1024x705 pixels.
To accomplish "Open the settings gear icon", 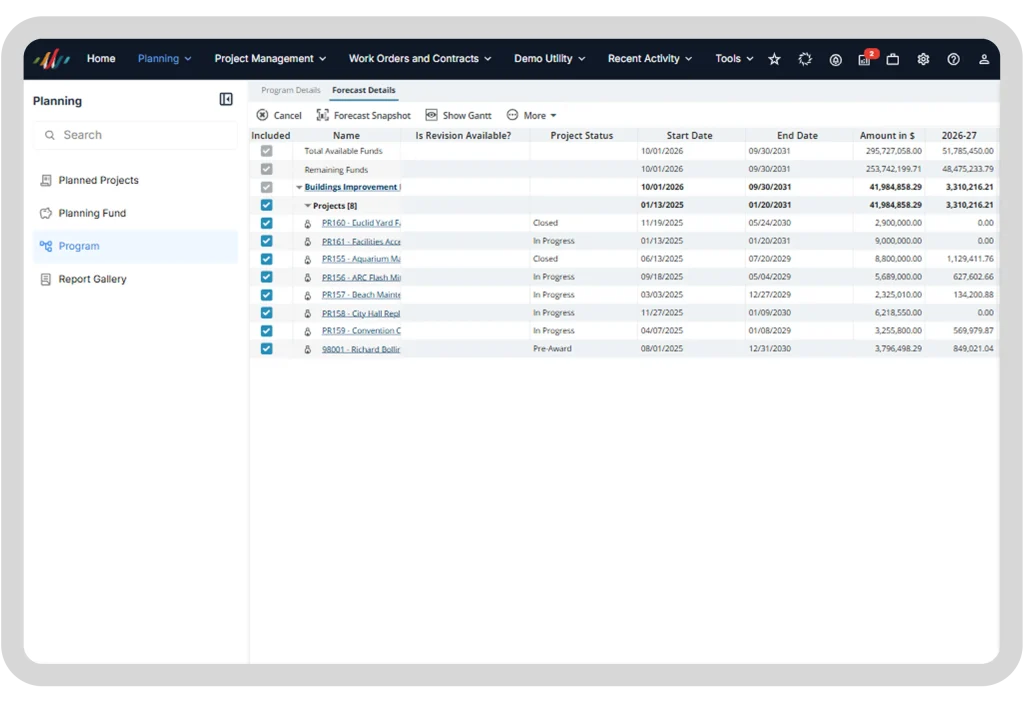I will point(923,59).
